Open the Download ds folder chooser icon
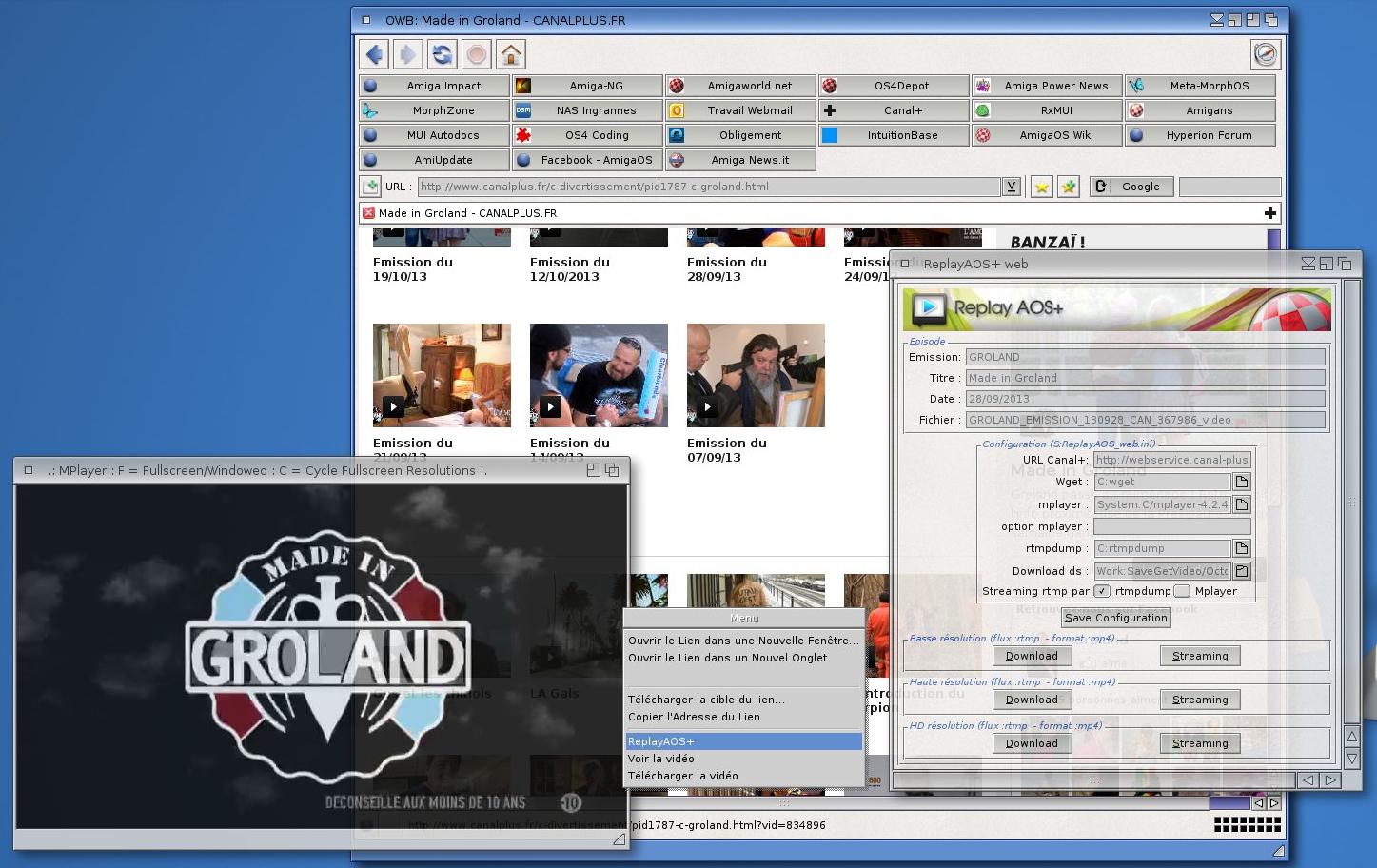 point(1242,571)
